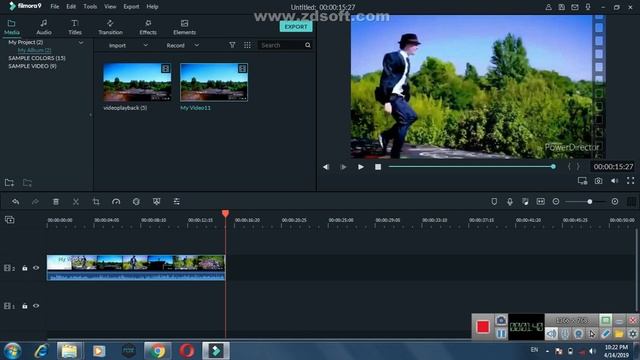Open the Speed control icon
This screenshot has width=640, height=360.
pos(116,202)
